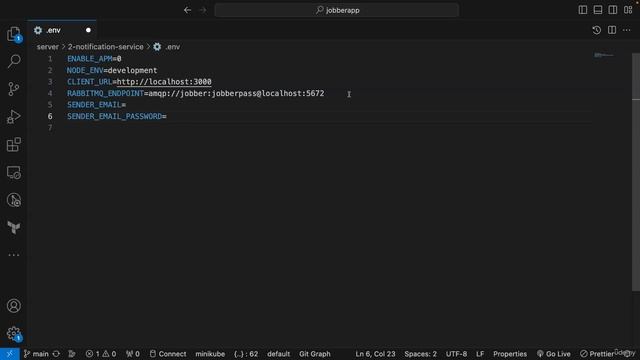The height and width of the screenshot is (360, 640).
Task: Click the NODE_ENV variable on line 2
Action: pyautogui.click(x=85, y=71)
